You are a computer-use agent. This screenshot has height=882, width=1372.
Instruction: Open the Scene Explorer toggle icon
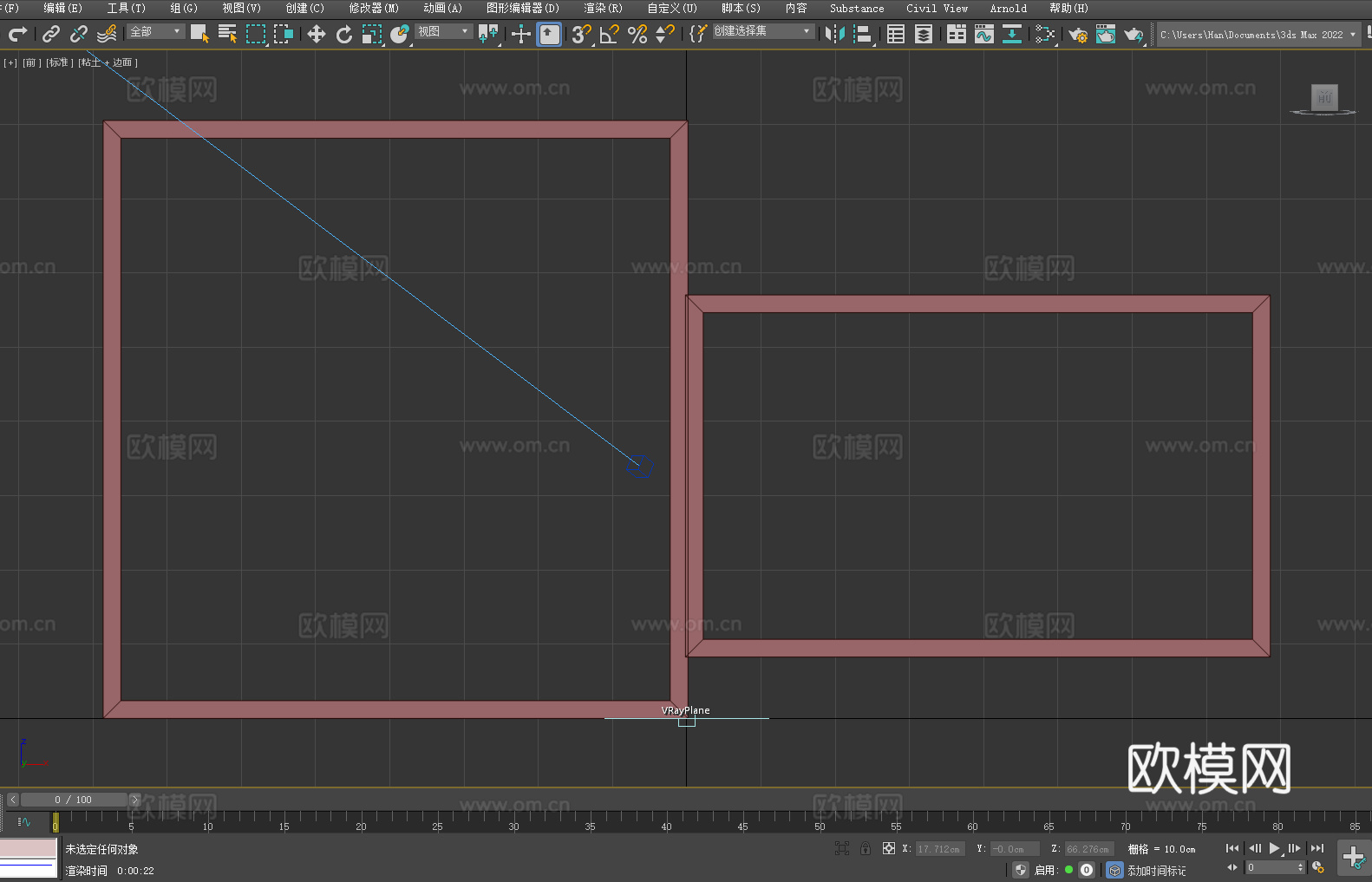[x=896, y=34]
